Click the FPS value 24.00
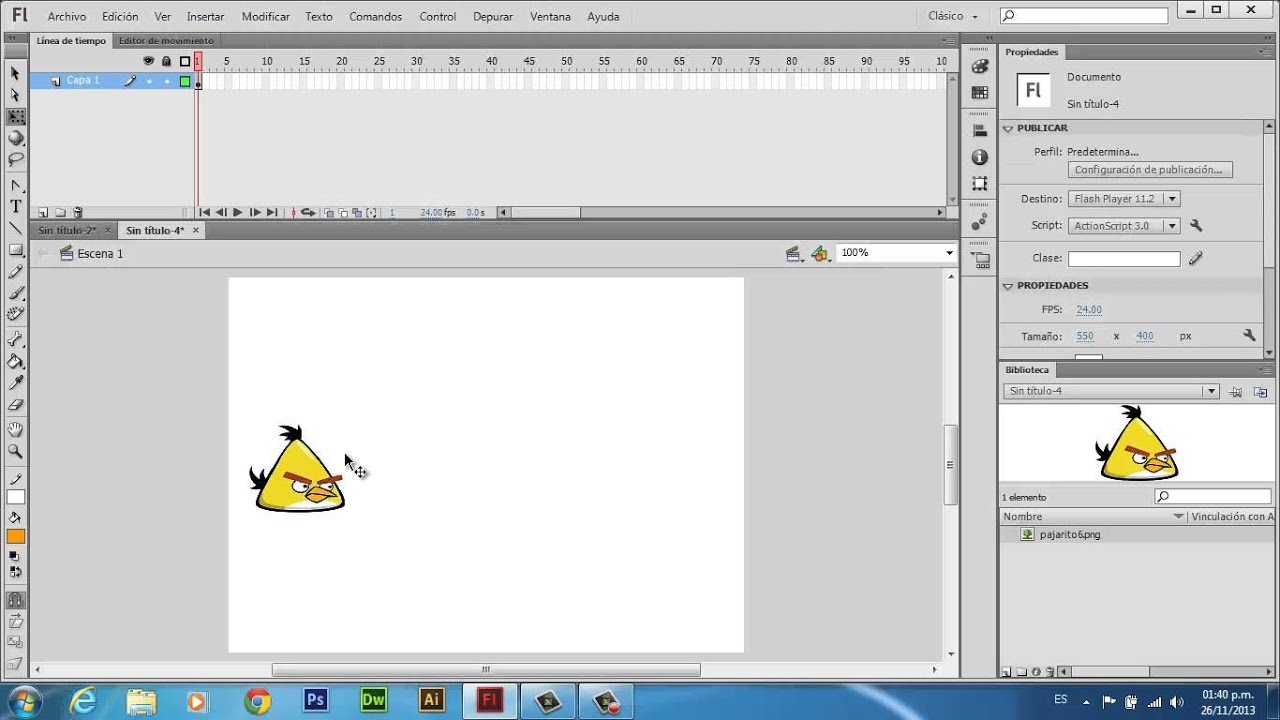This screenshot has height=720, width=1280. (1089, 310)
